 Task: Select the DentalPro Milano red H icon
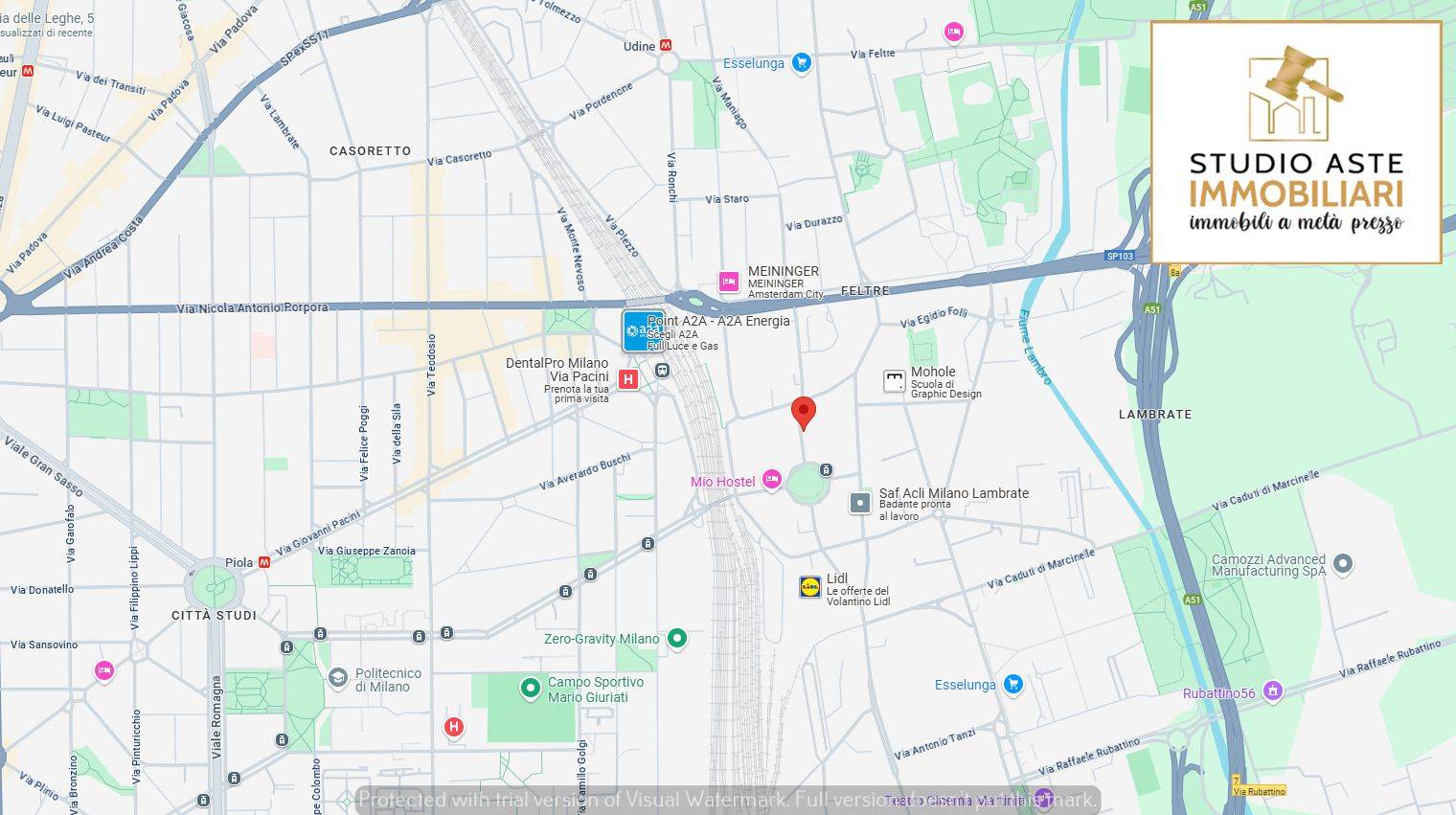628,379
